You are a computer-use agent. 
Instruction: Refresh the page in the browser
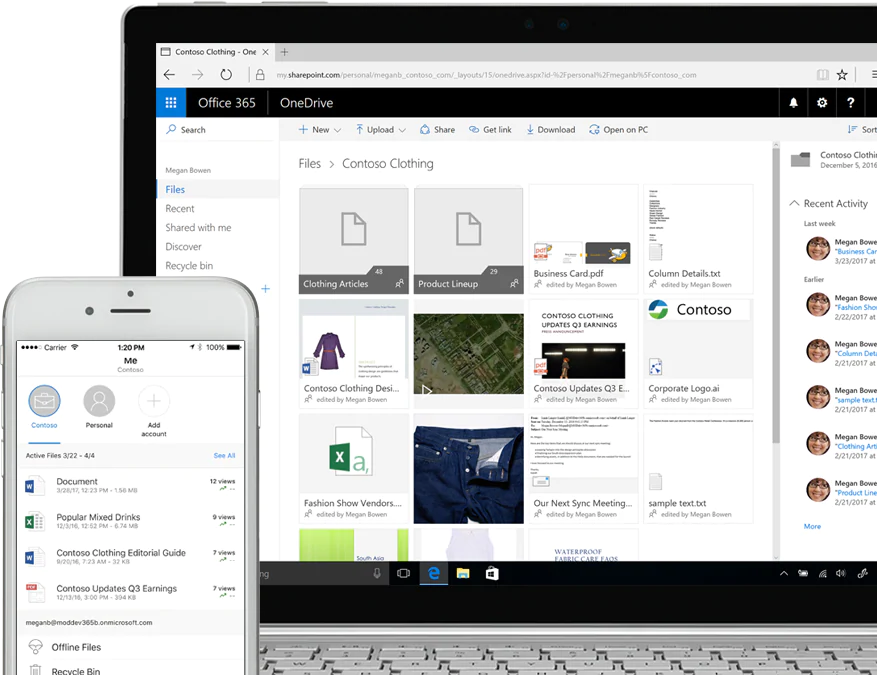[x=226, y=75]
